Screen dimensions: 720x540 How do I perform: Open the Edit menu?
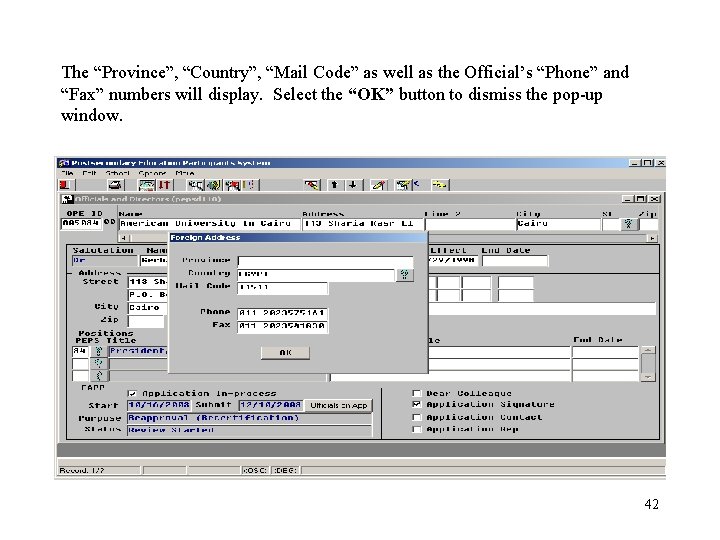pos(90,174)
